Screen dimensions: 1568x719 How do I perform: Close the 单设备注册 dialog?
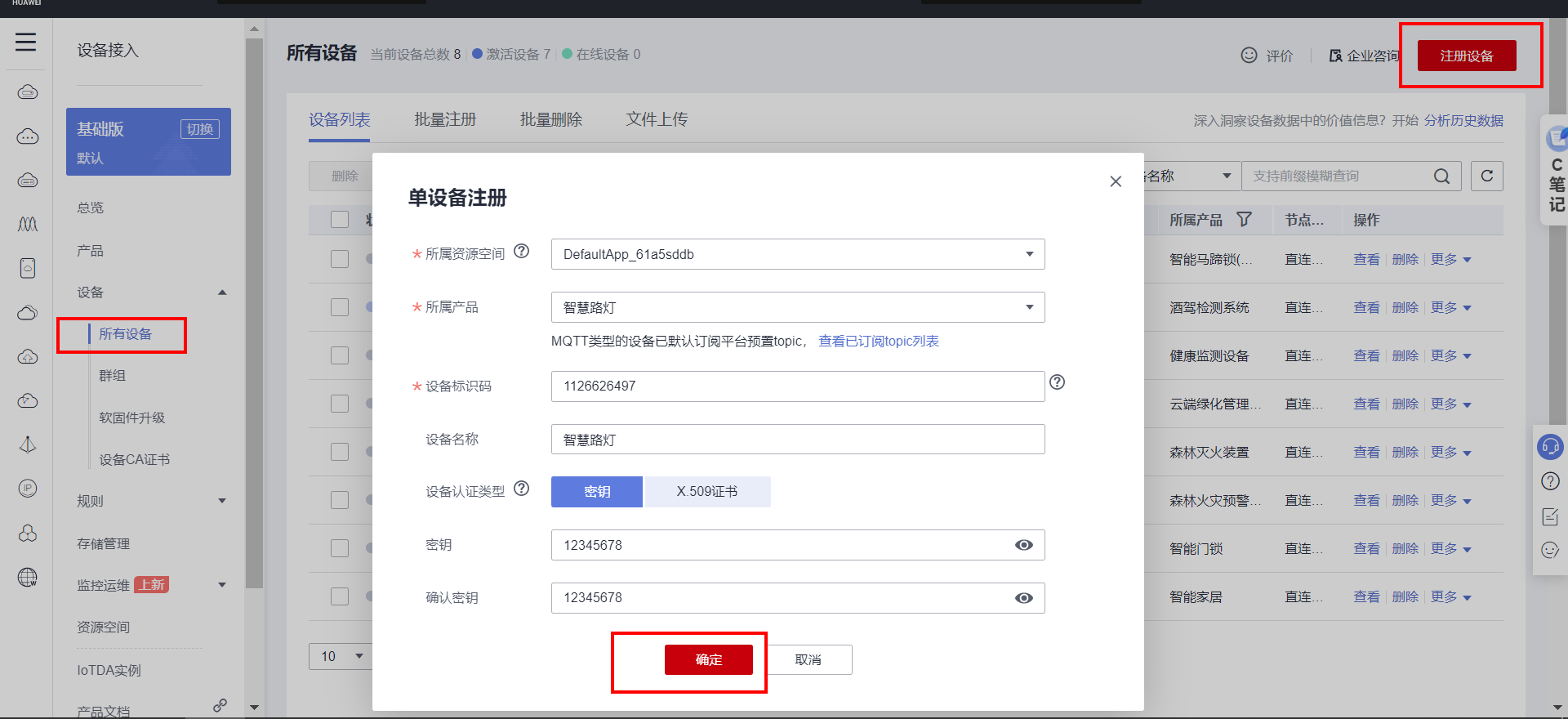click(1116, 181)
